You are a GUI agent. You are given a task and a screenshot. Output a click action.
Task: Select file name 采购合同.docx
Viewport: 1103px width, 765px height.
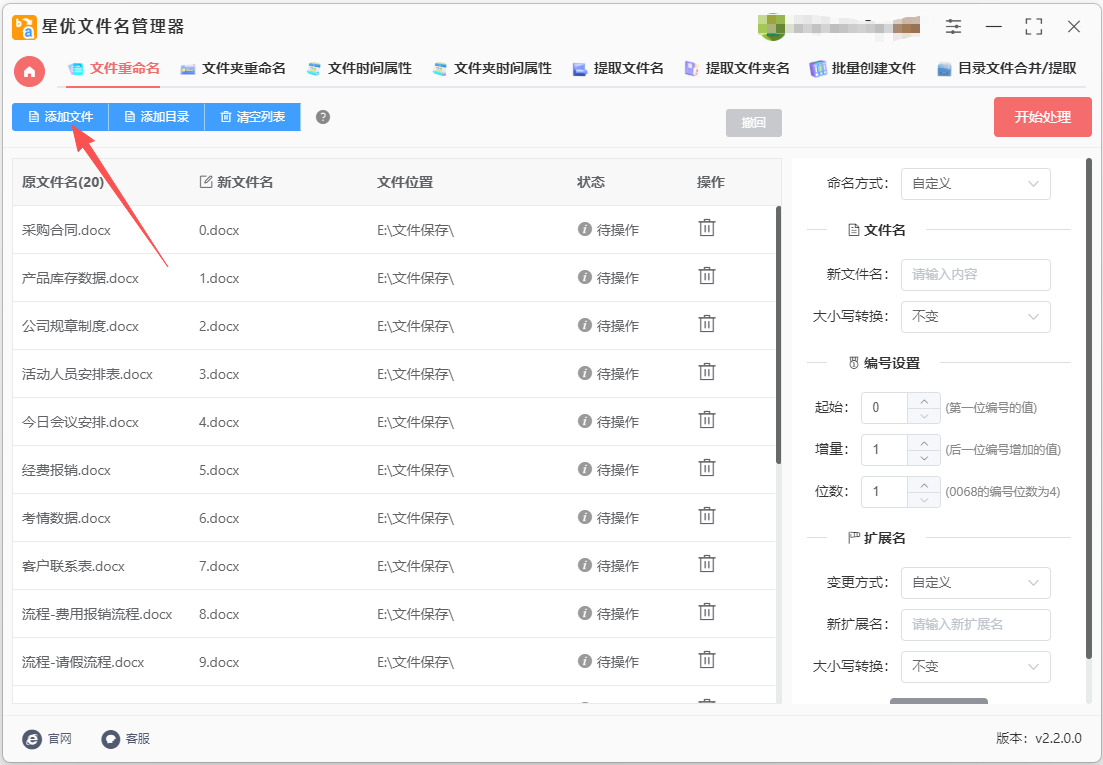[66, 230]
